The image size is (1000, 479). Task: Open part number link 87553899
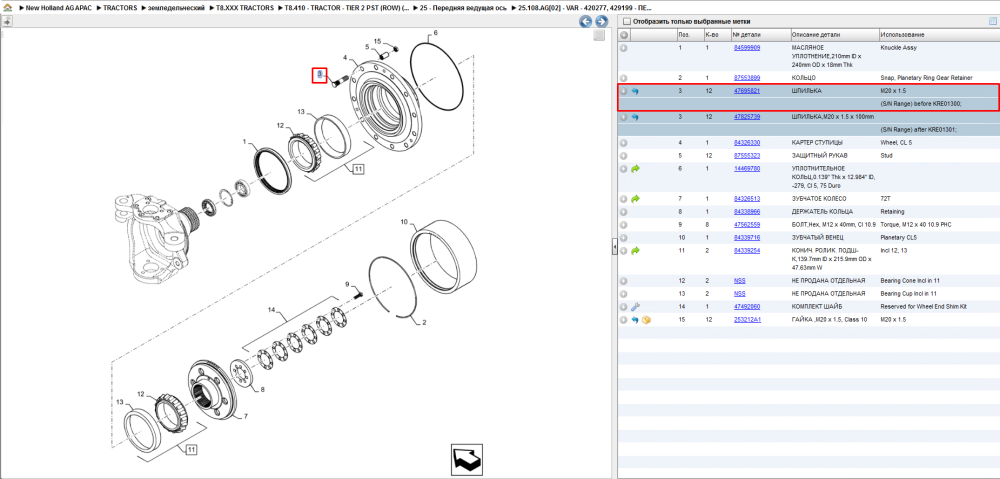click(747, 78)
